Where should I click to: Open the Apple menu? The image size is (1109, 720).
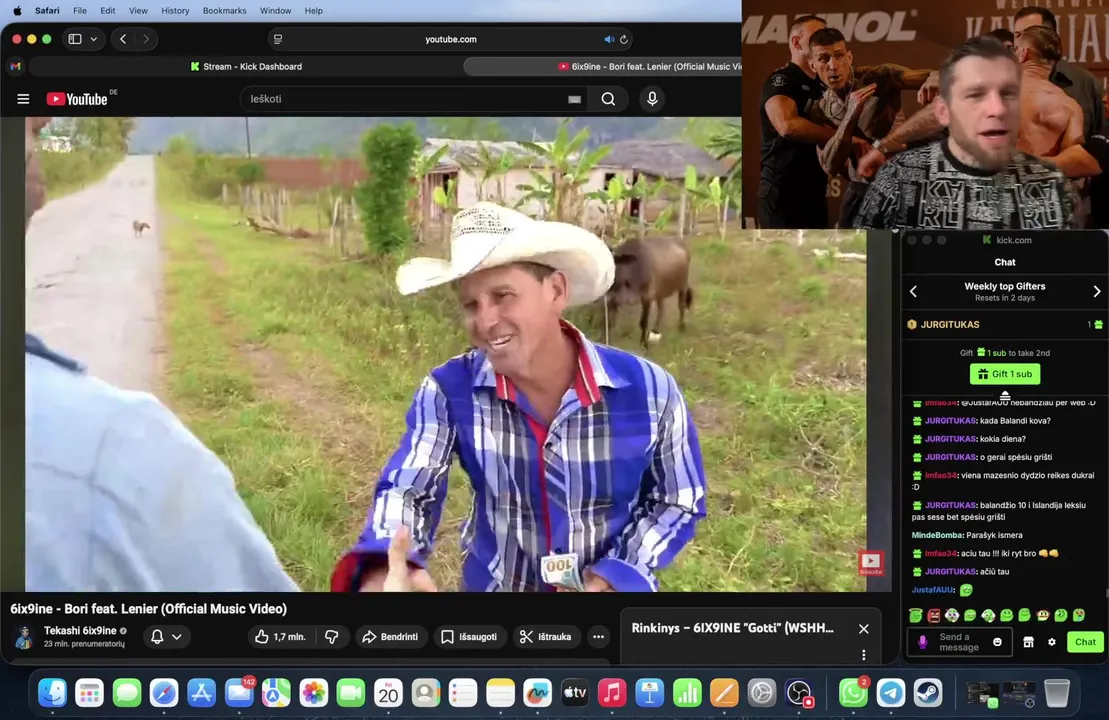click(x=17, y=11)
